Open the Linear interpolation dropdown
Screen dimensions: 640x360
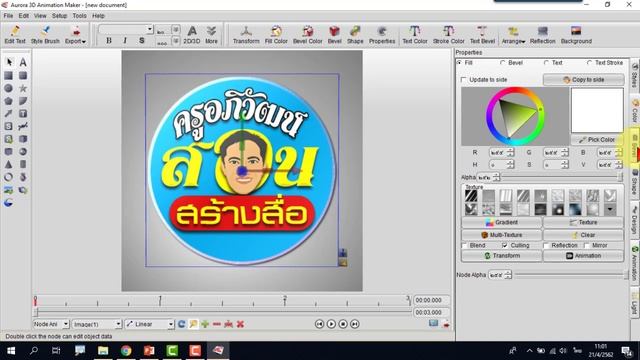(171, 324)
